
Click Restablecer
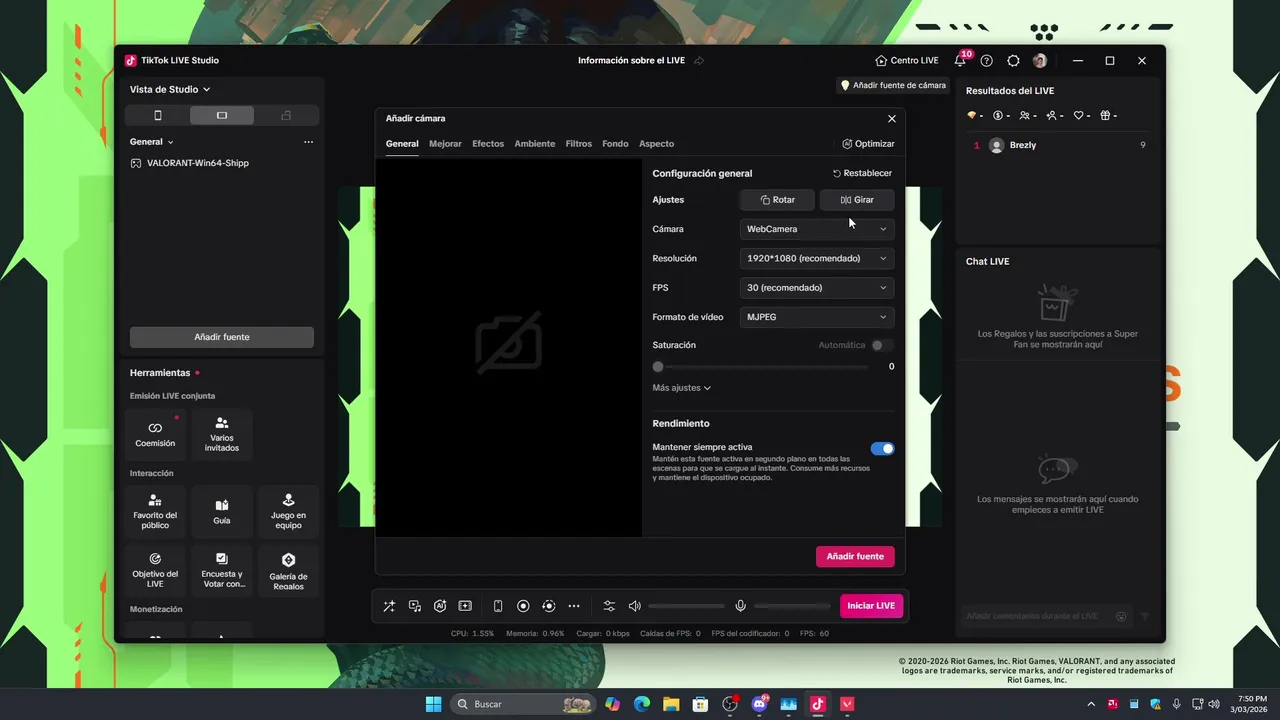point(862,173)
